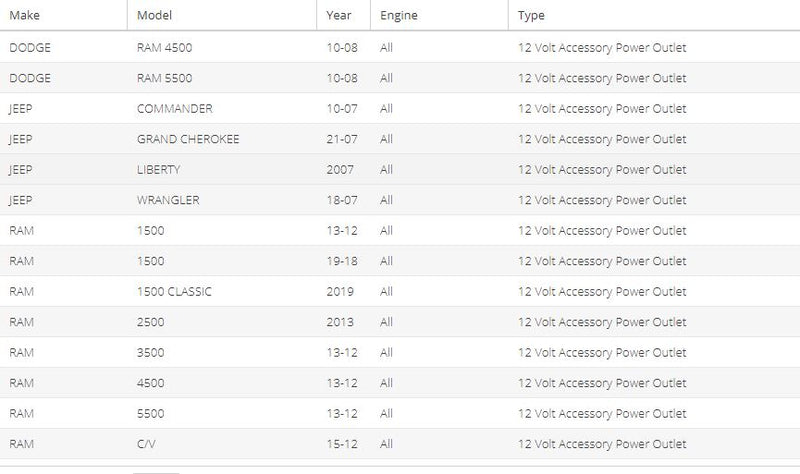This screenshot has height=474, width=800.
Task: Click the Model column header
Action: tap(222, 15)
